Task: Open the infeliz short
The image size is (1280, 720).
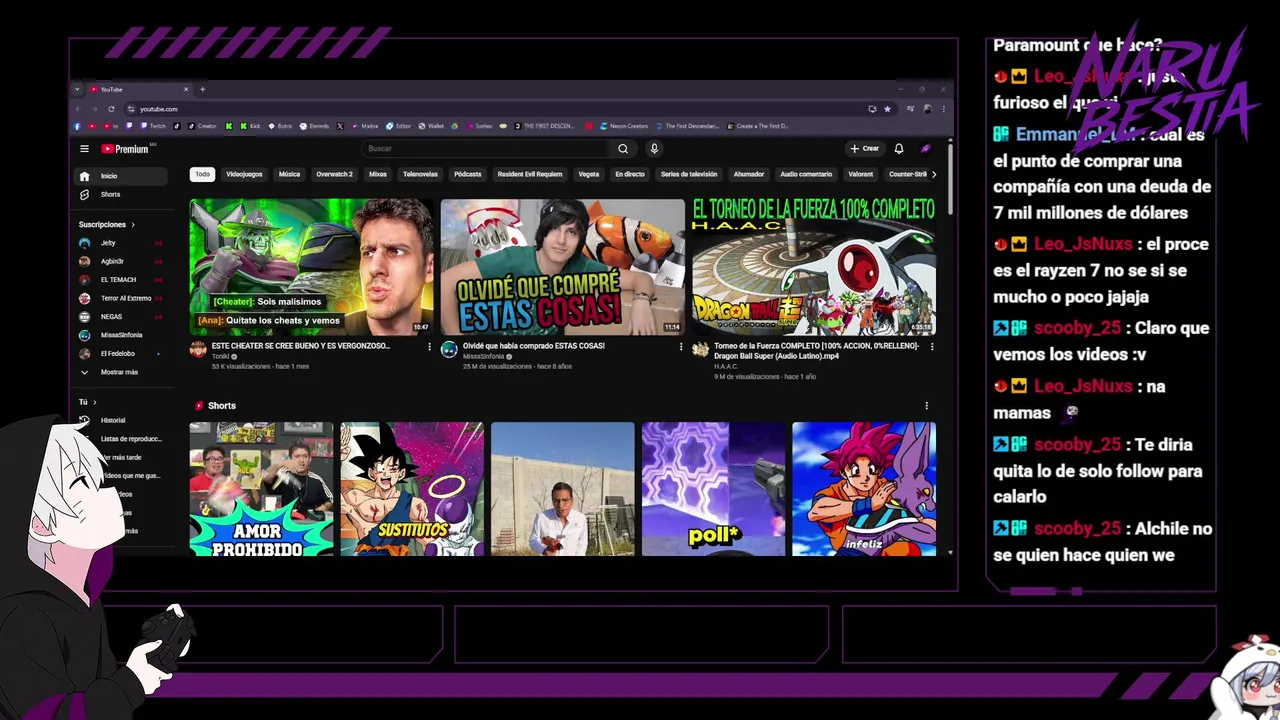Action: point(864,489)
